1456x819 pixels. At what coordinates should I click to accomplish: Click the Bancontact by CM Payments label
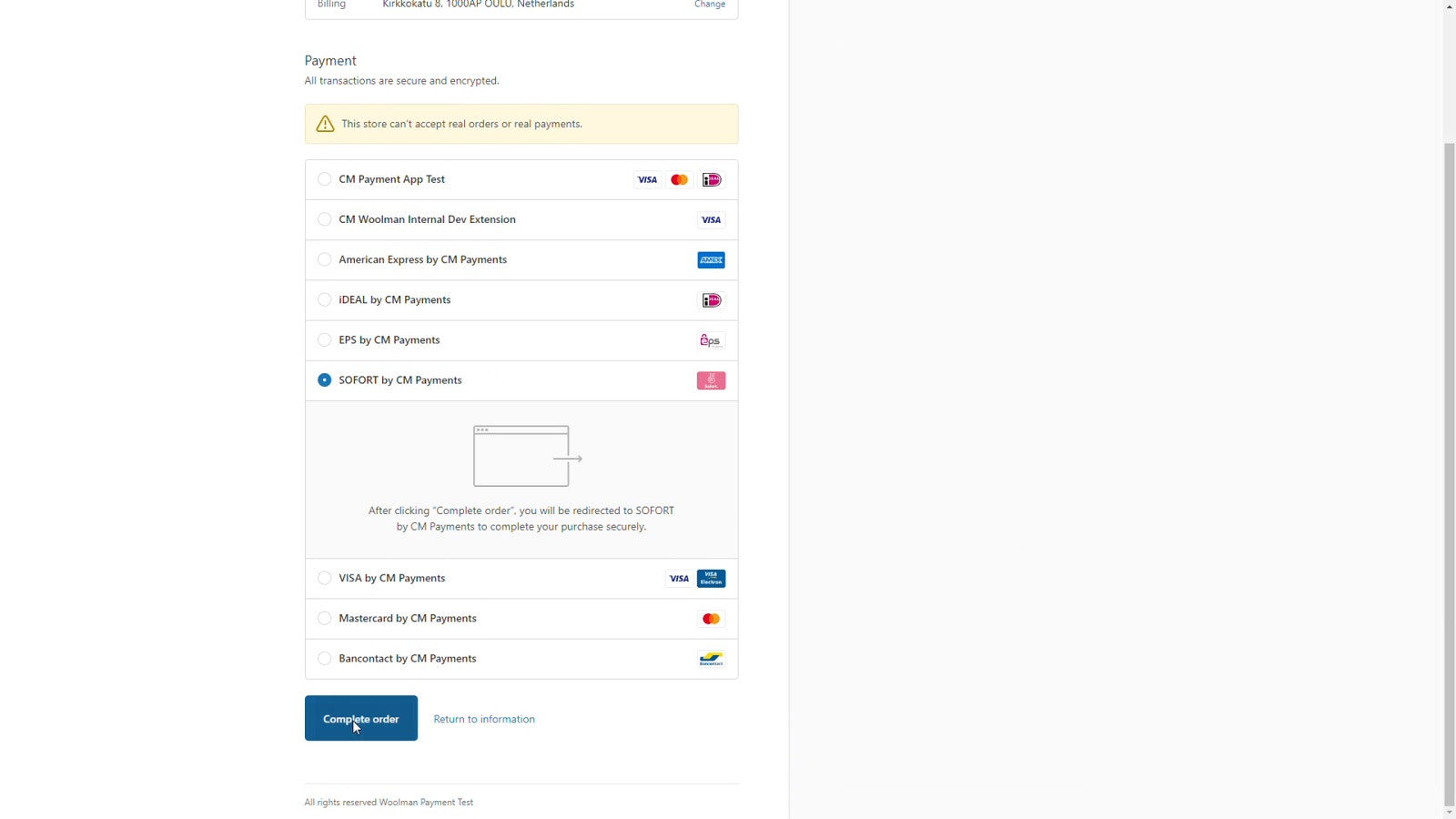407,658
